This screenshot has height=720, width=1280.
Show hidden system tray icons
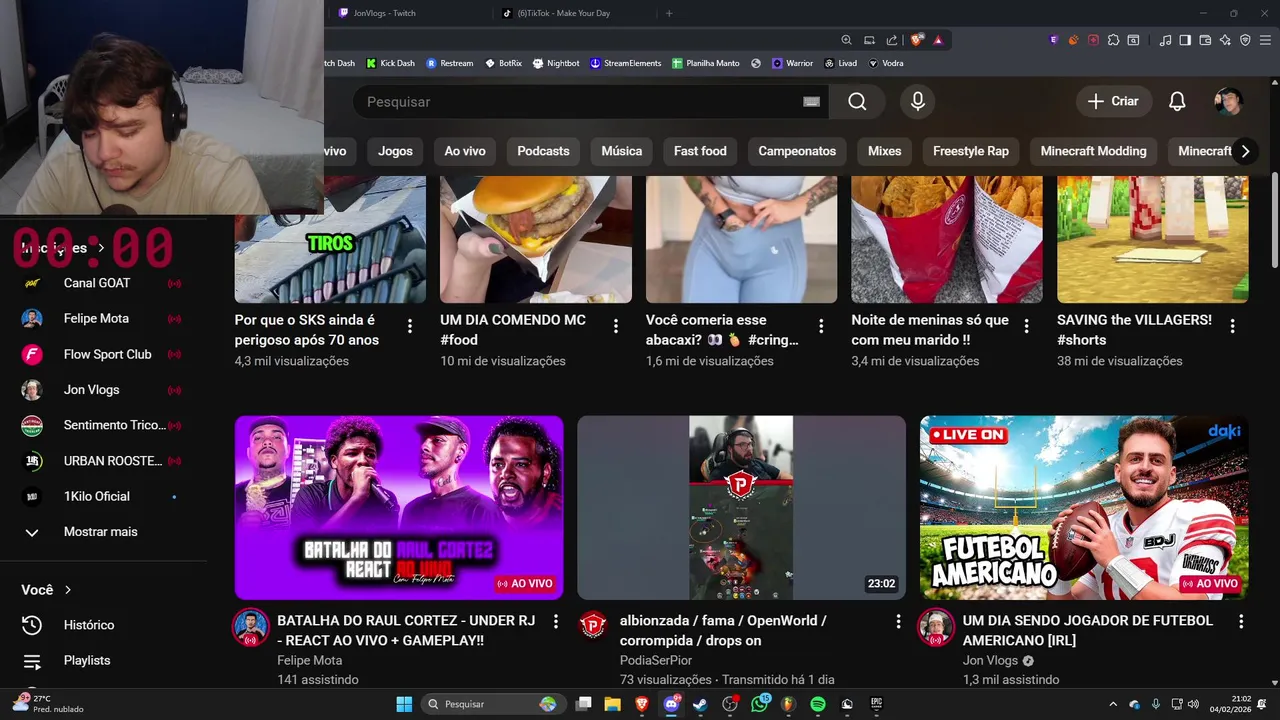(1113, 704)
